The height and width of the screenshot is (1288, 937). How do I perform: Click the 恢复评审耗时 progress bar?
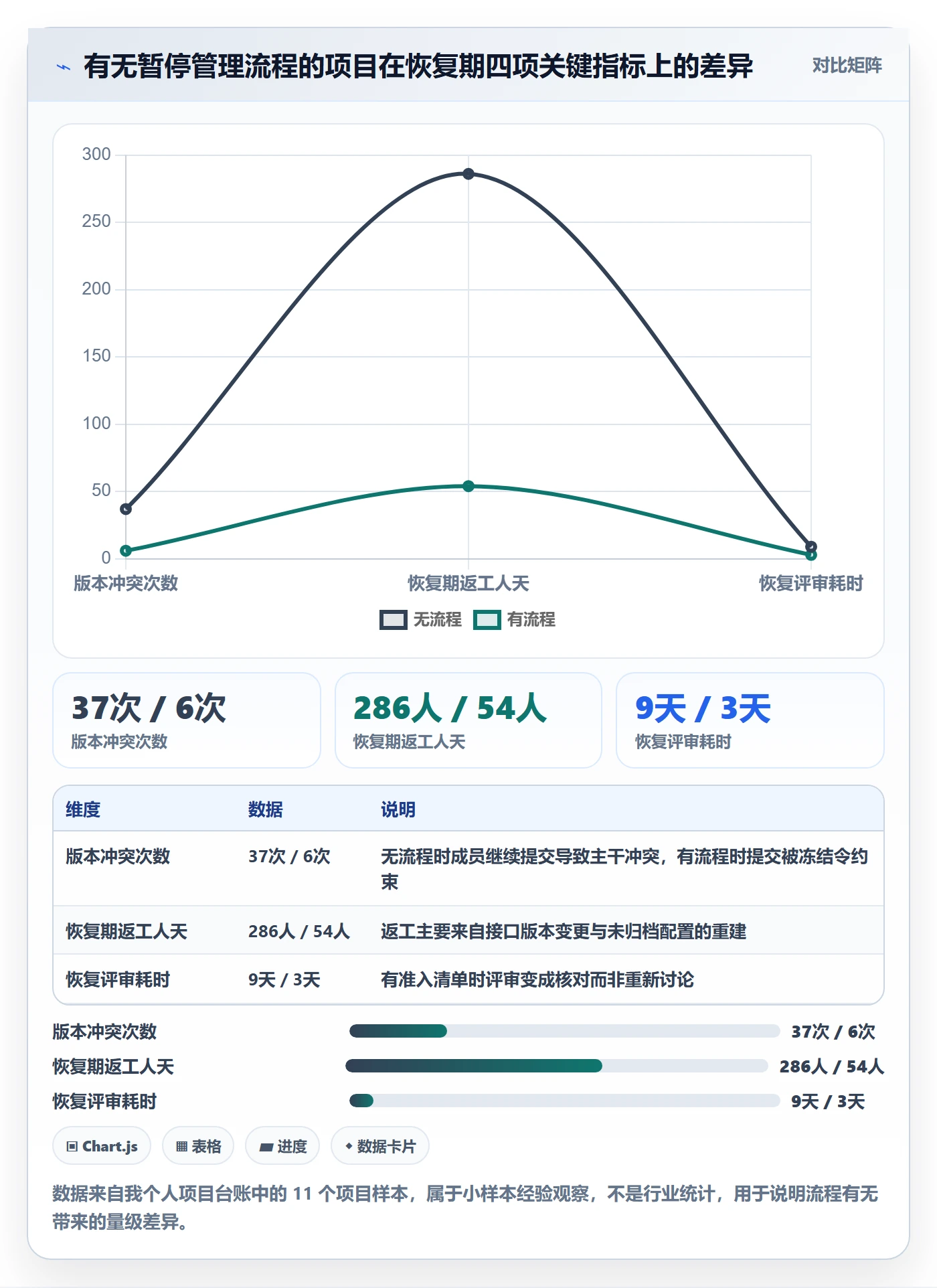565,1101
